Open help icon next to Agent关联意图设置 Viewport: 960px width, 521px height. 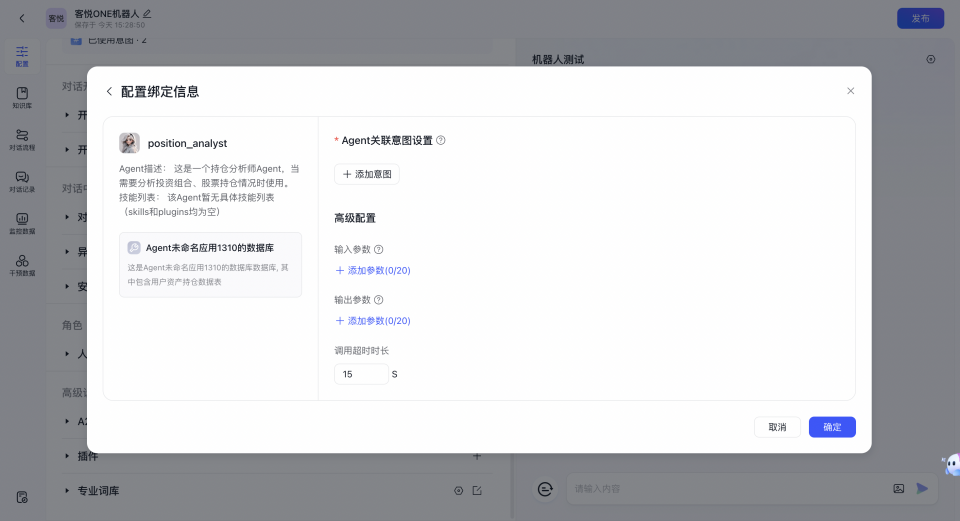tap(441, 140)
